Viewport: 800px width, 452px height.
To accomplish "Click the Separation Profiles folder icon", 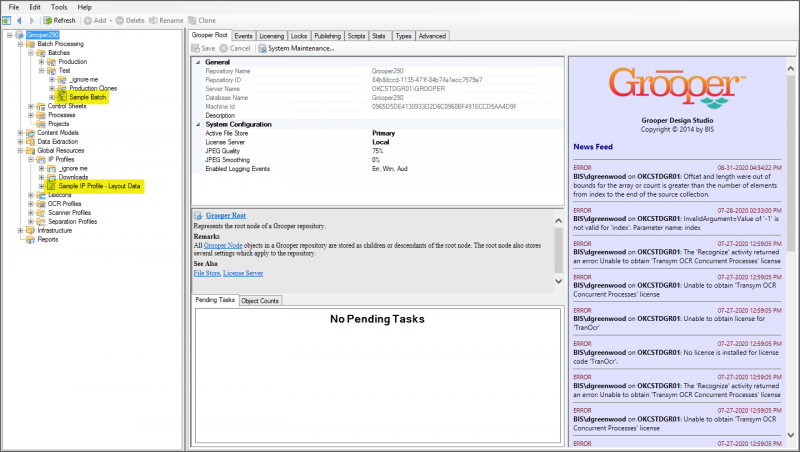I will coord(41,221).
